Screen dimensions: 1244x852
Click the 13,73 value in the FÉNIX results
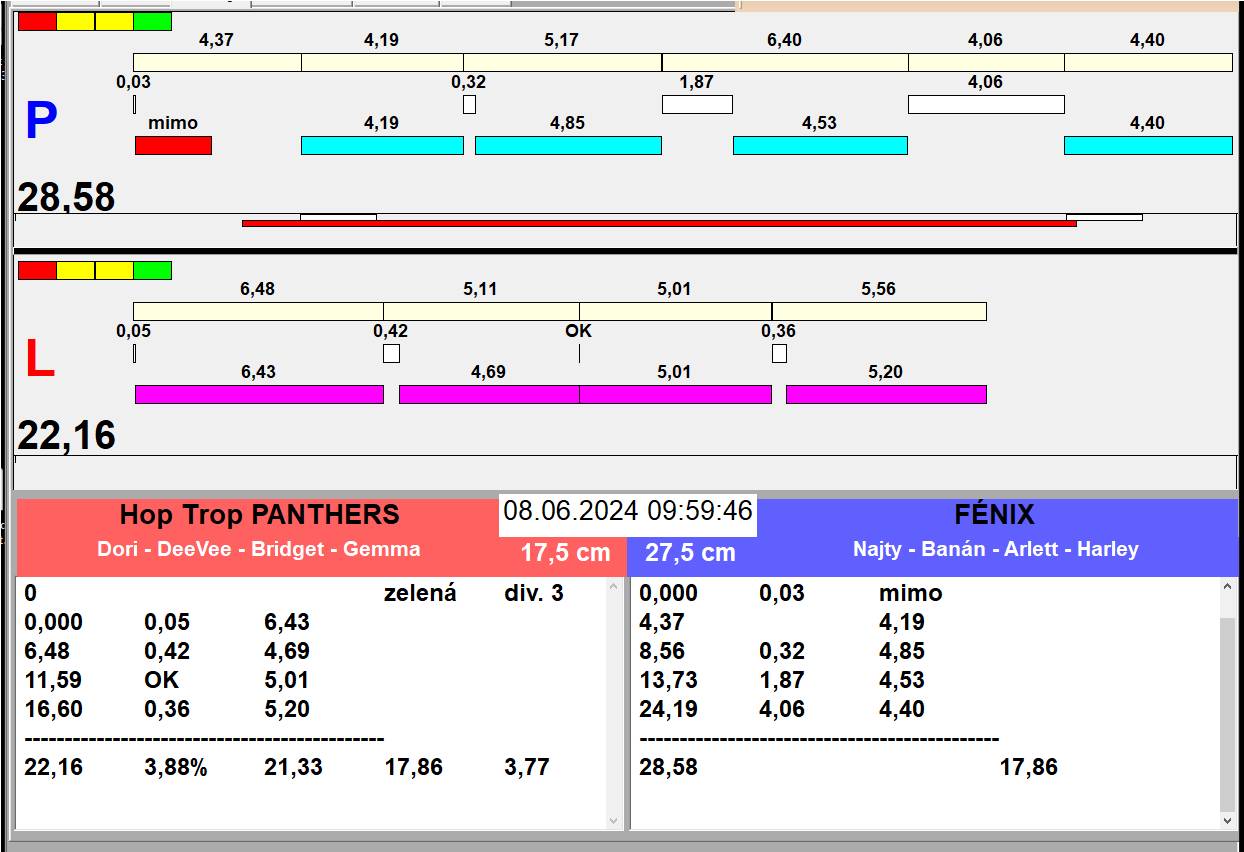pyautogui.click(x=668, y=680)
